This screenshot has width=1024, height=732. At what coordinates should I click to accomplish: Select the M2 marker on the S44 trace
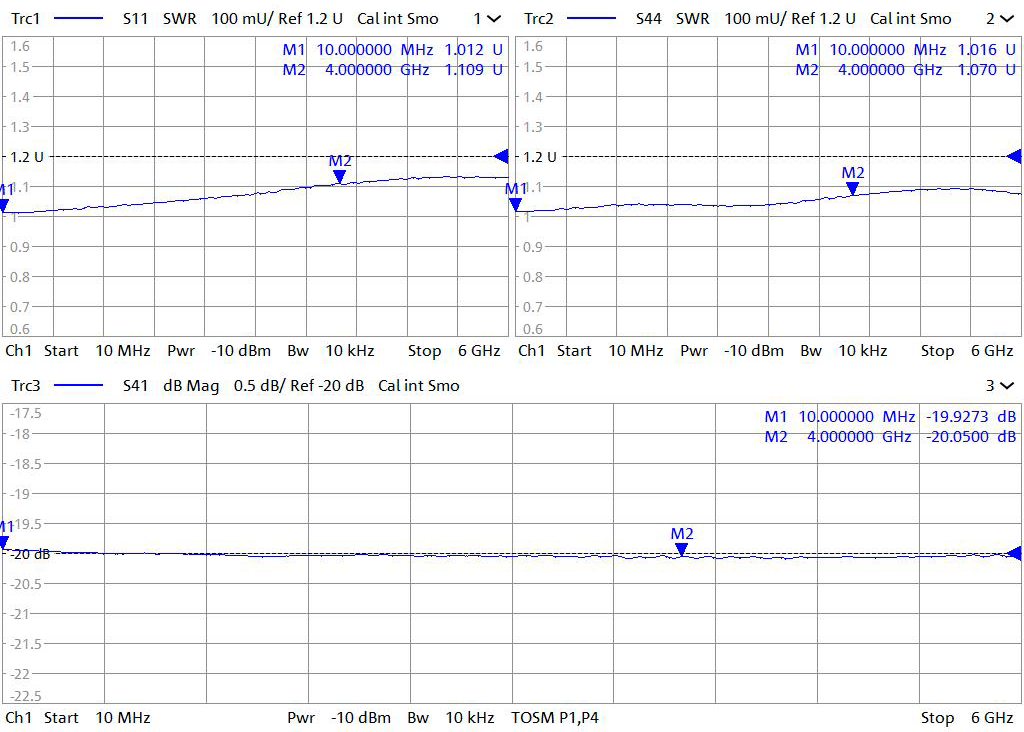(852, 188)
